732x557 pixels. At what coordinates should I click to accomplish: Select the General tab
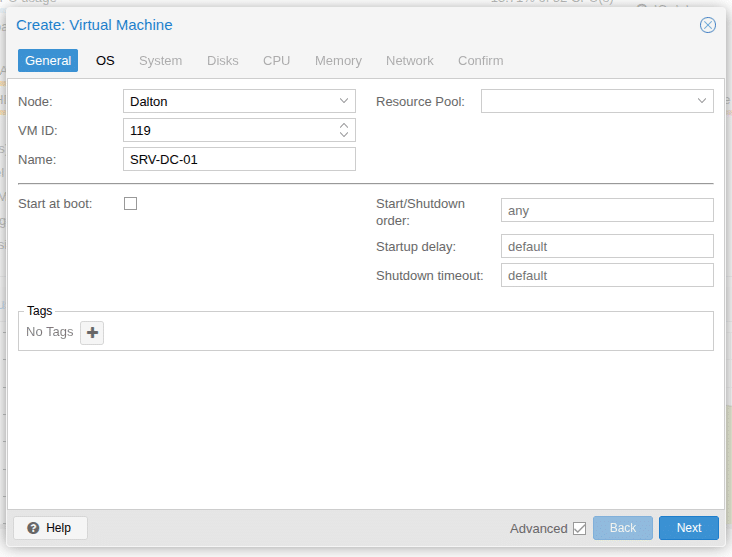click(48, 61)
